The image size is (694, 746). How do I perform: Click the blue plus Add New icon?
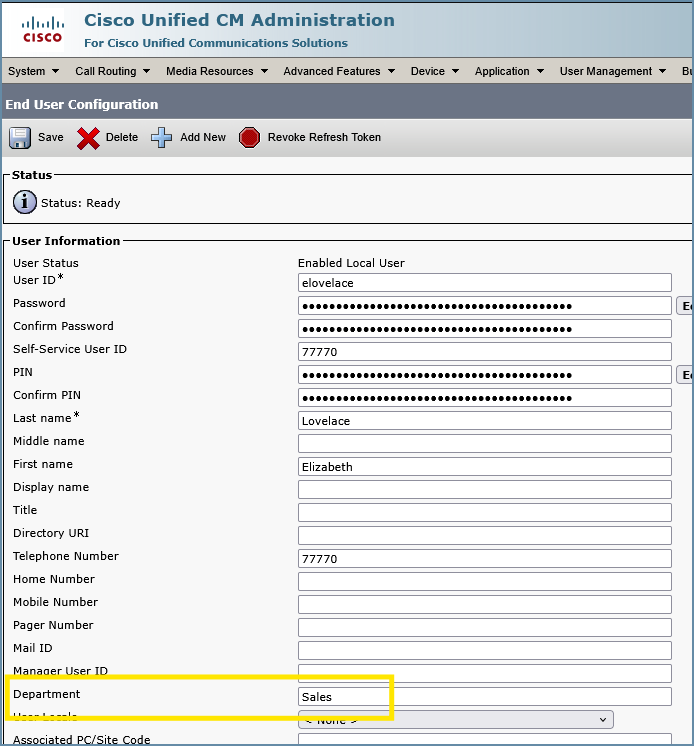pos(162,137)
